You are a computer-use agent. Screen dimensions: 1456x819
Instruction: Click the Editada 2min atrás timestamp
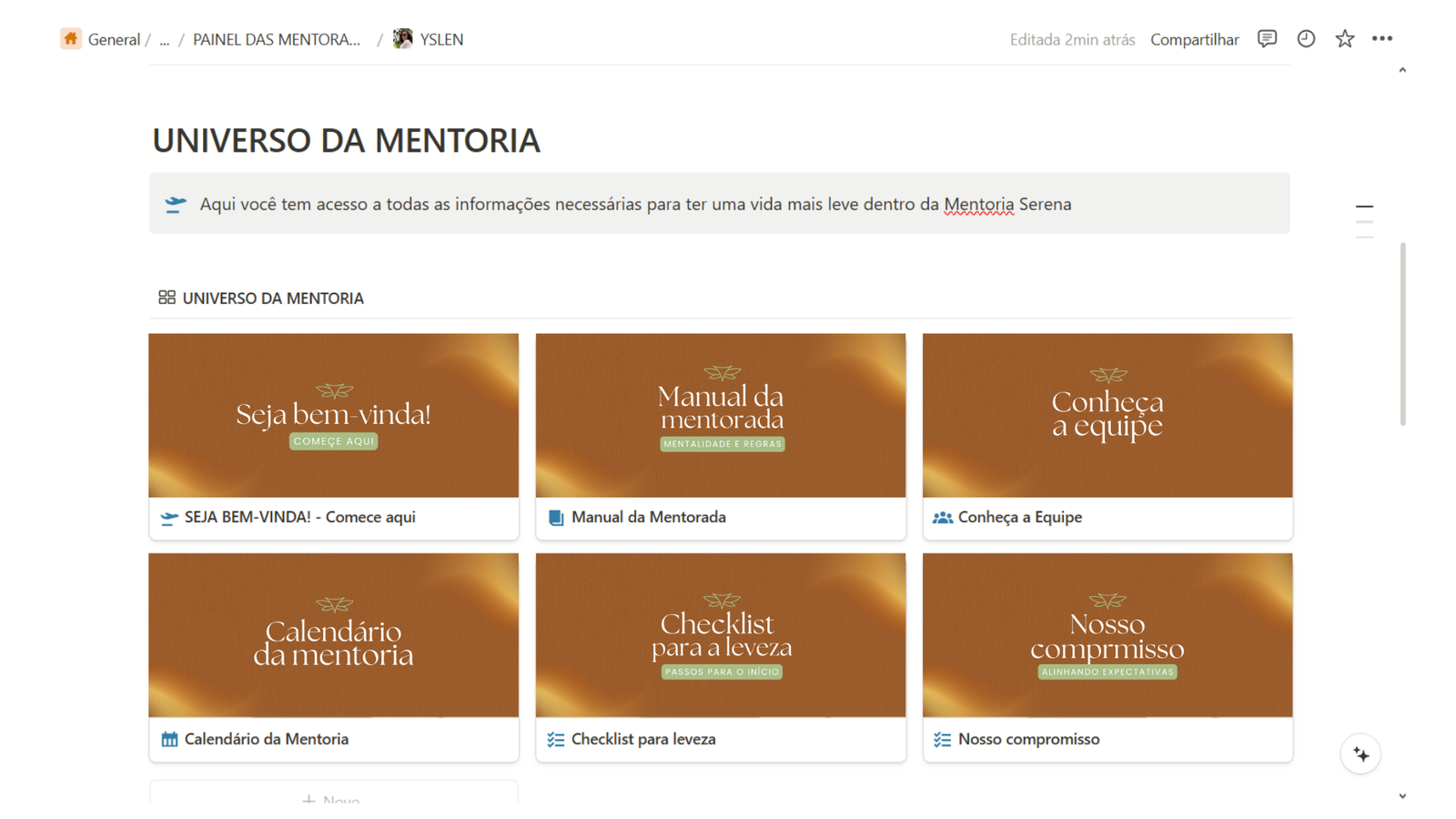[x=1072, y=40]
